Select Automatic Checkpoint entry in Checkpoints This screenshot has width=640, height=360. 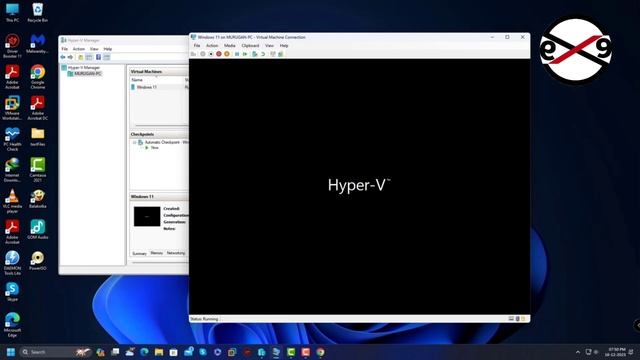pos(167,142)
